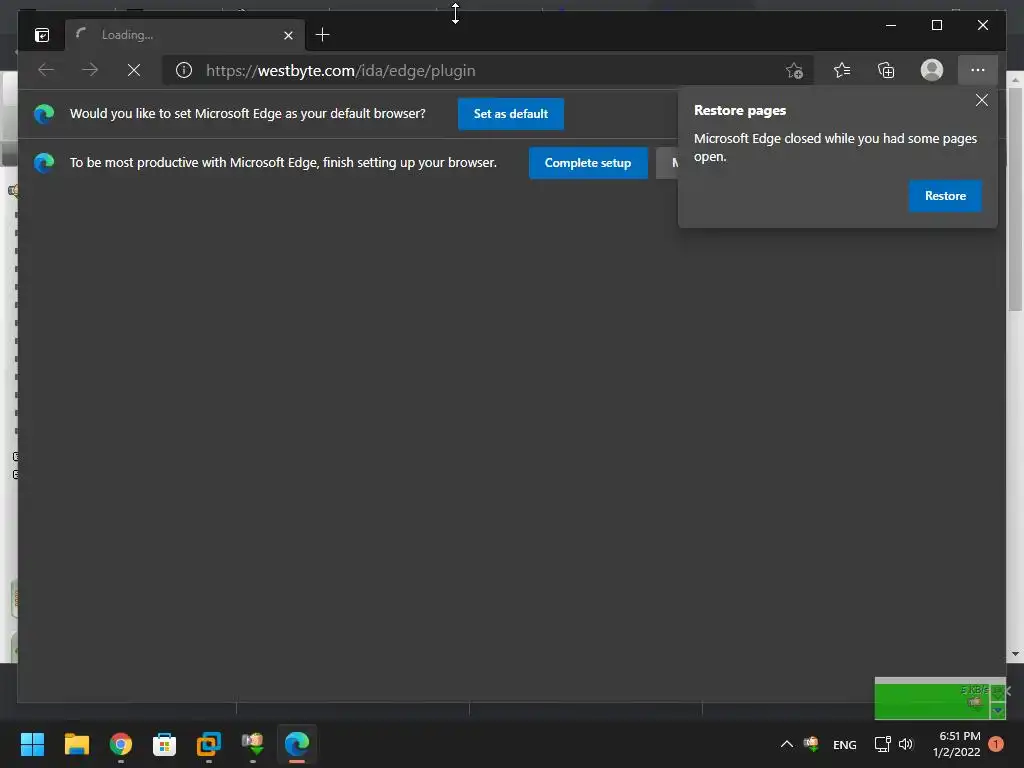Click background window scroll down arrow
This screenshot has height=768, width=1024.
click(1015, 654)
